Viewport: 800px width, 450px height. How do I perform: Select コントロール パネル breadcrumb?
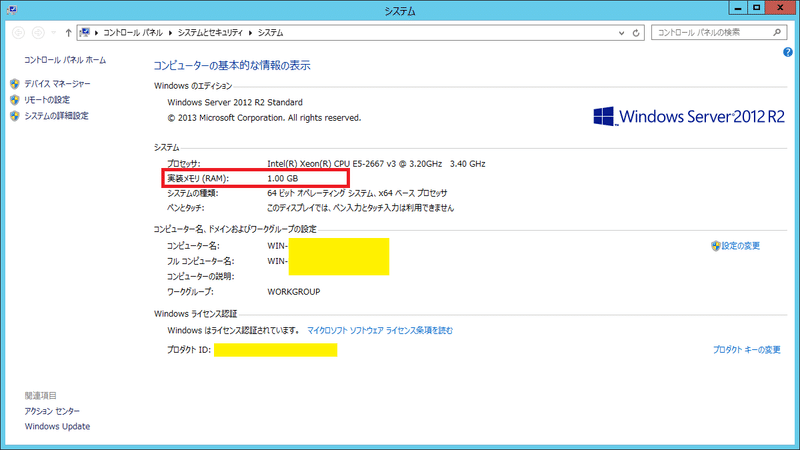[133, 33]
